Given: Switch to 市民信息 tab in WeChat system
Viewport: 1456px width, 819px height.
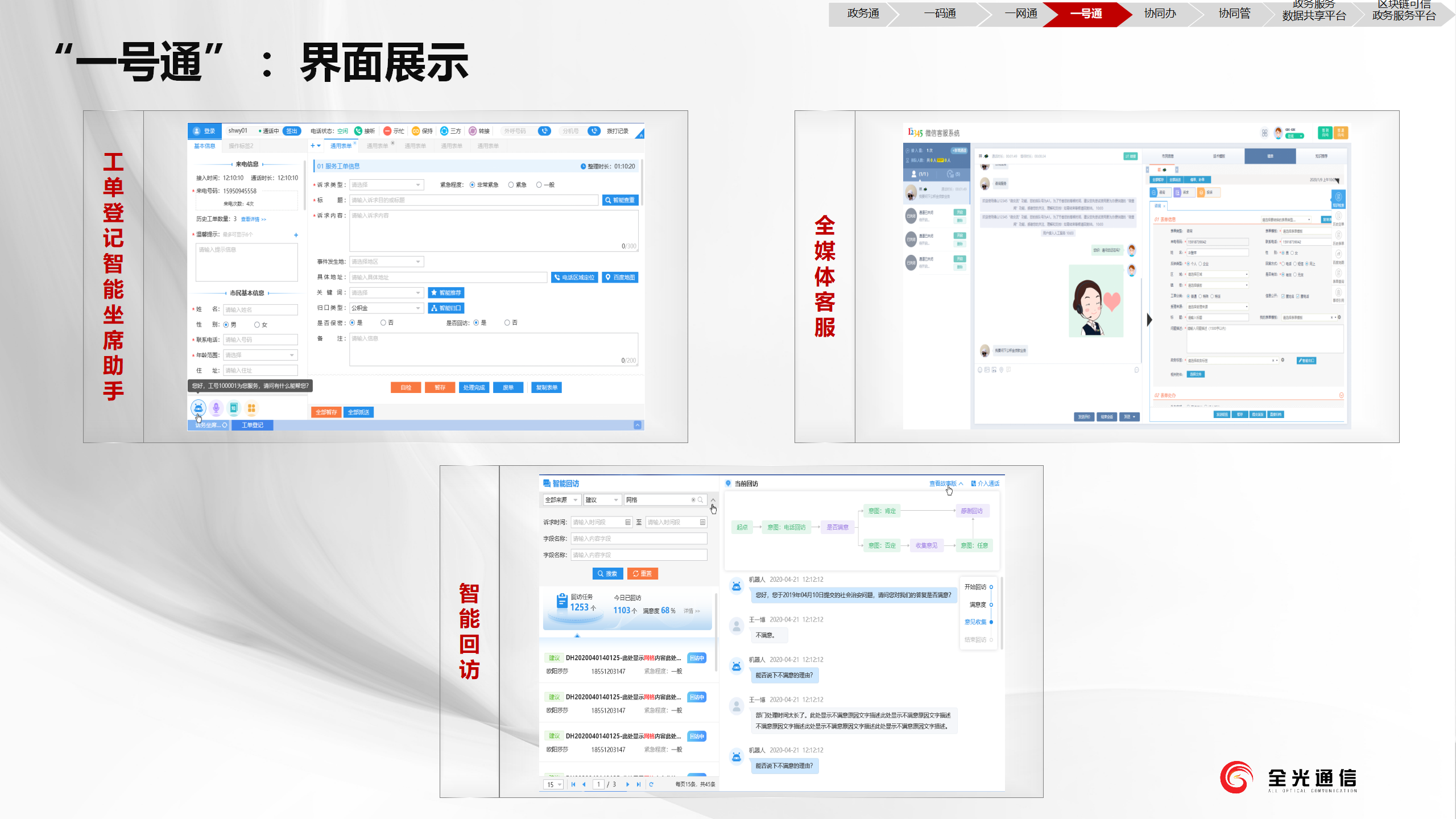Looking at the screenshot, I should click(1168, 156).
